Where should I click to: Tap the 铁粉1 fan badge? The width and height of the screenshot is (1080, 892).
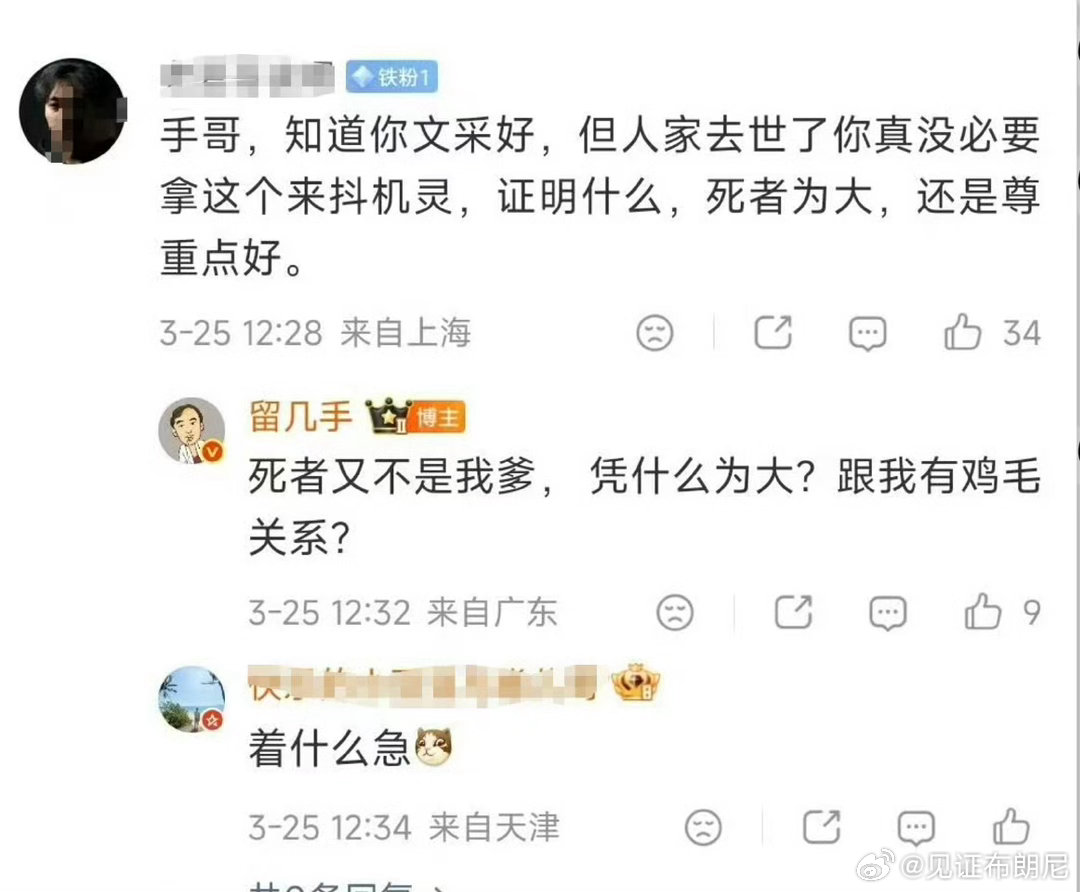point(391,76)
